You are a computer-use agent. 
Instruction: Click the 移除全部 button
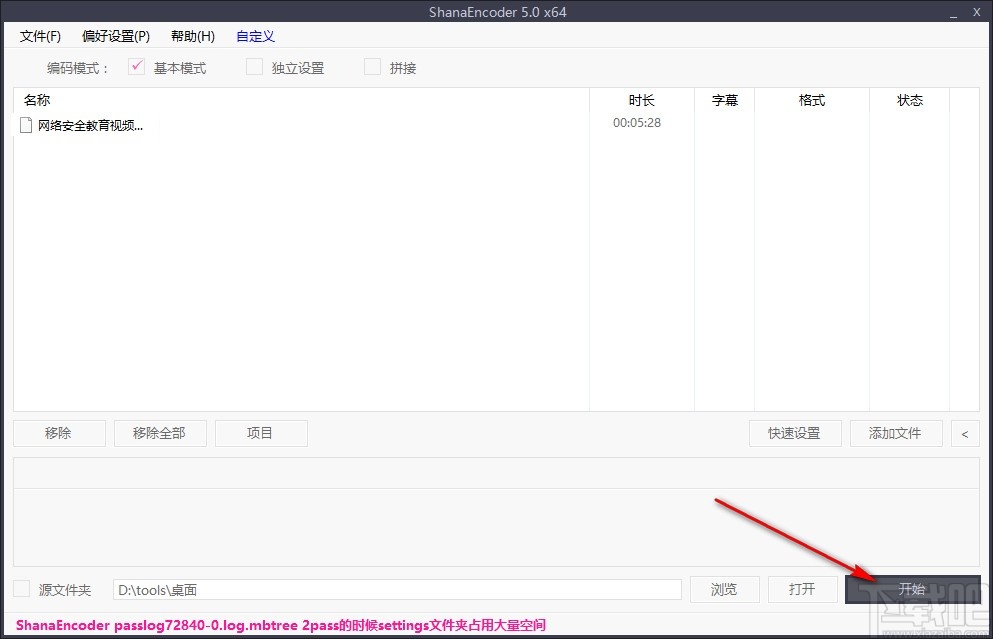click(160, 433)
